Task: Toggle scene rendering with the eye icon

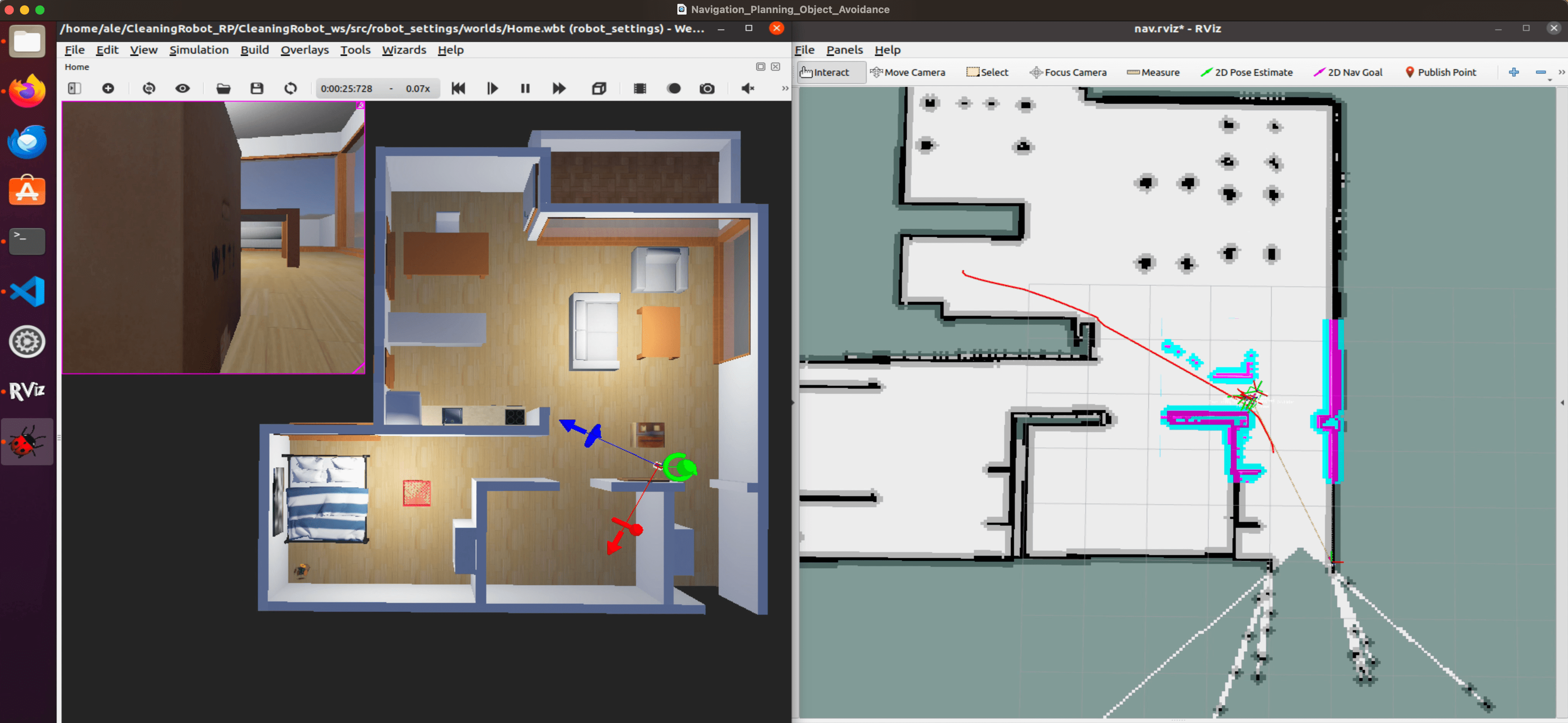Action: click(182, 88)
